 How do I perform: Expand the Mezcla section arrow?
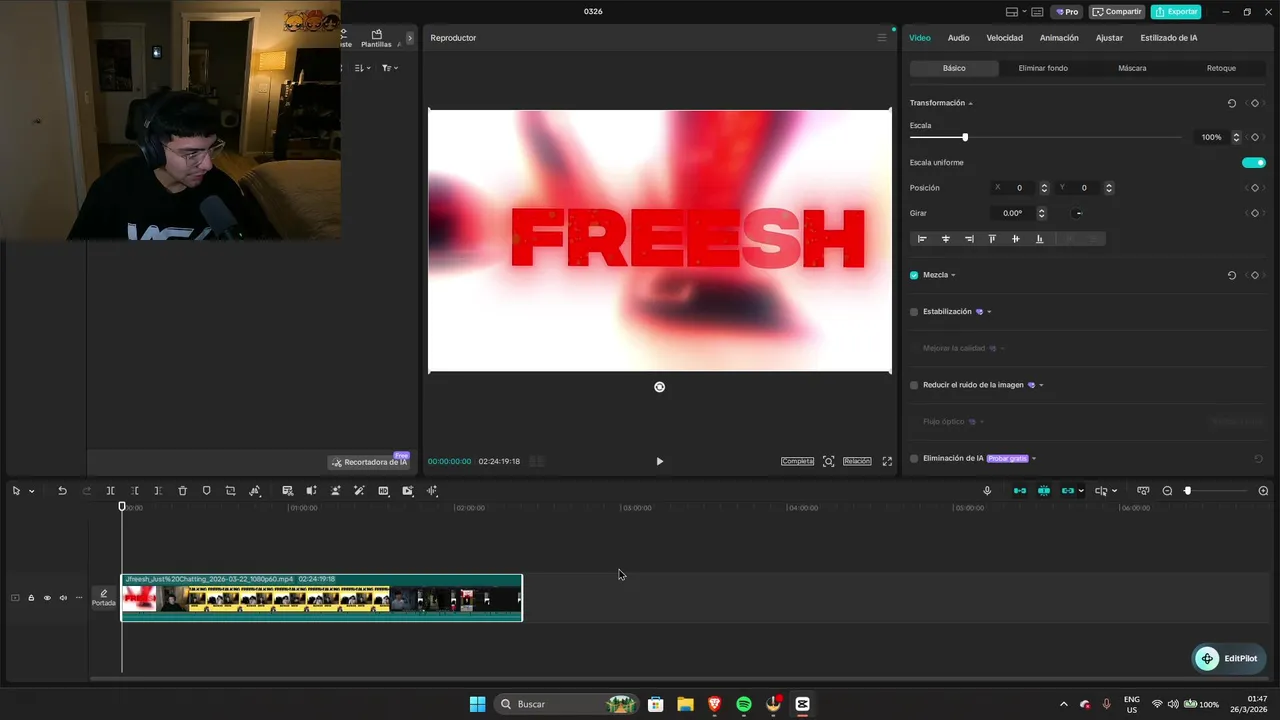[953, 275]
